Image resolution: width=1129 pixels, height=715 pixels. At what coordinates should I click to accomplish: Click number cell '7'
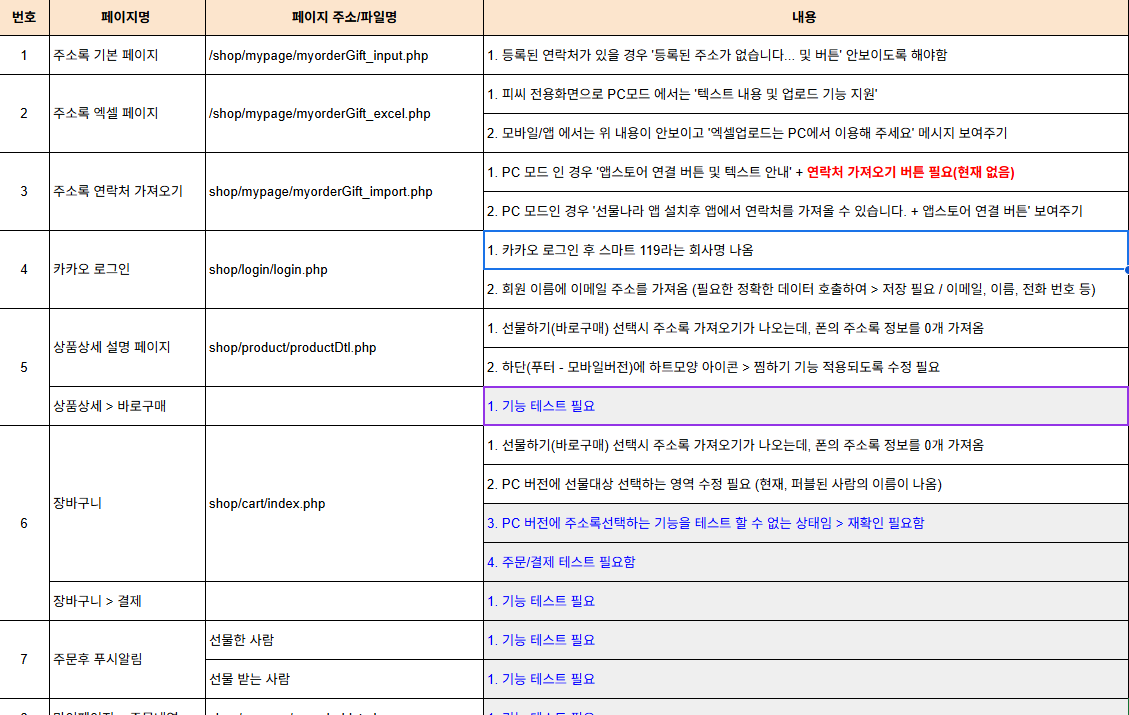tap(24, 660)
